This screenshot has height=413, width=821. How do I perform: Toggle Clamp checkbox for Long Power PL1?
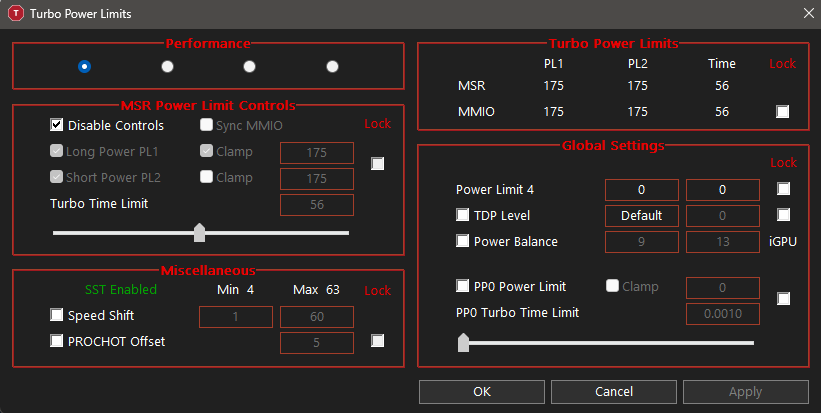[206, 151]
